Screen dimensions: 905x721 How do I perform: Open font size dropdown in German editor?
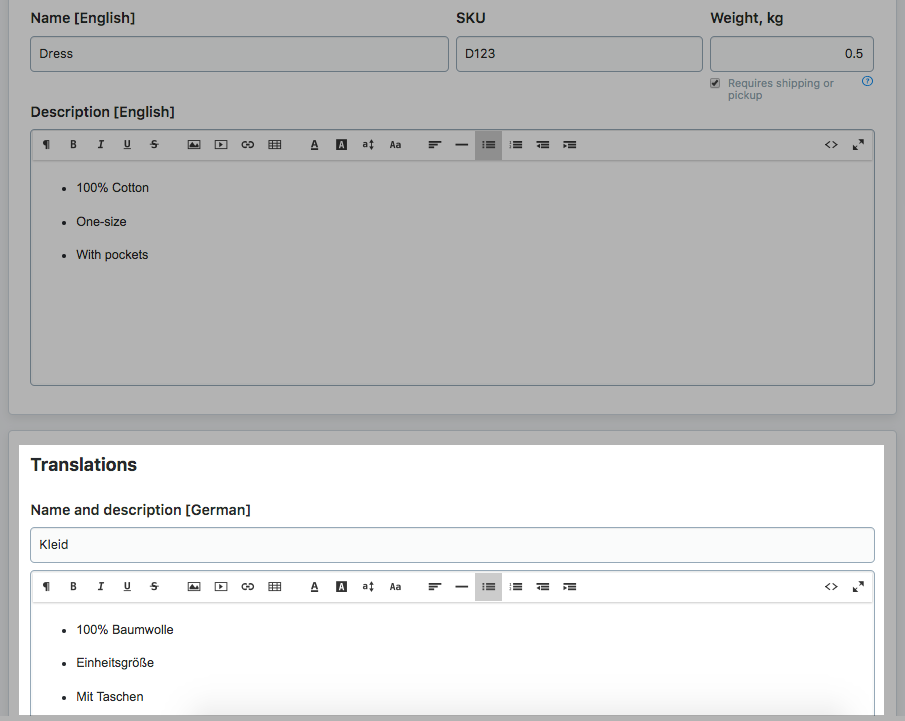[368, 587]
